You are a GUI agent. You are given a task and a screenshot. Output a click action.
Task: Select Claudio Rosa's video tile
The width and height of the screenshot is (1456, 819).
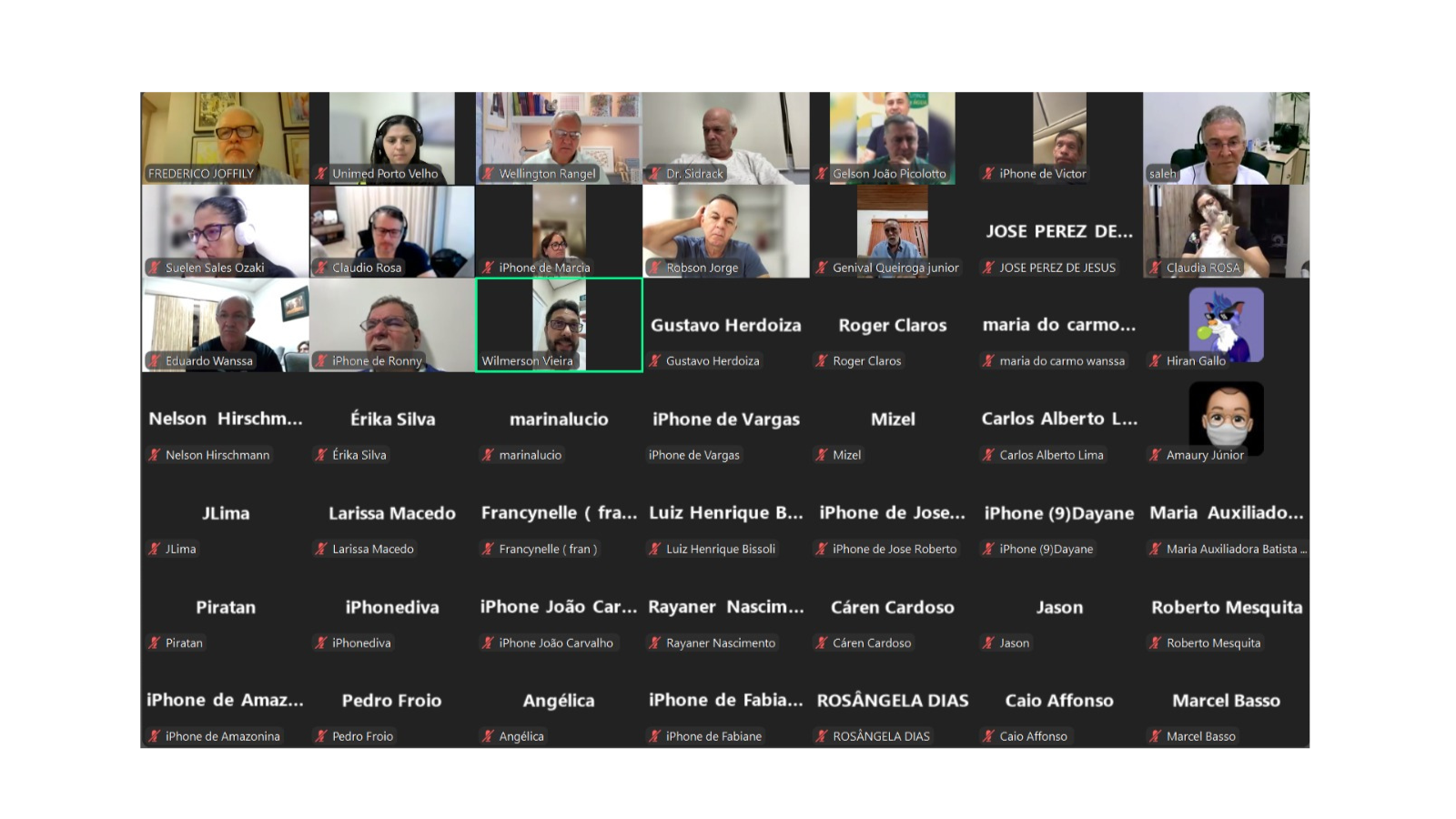[x=392, y=232]
